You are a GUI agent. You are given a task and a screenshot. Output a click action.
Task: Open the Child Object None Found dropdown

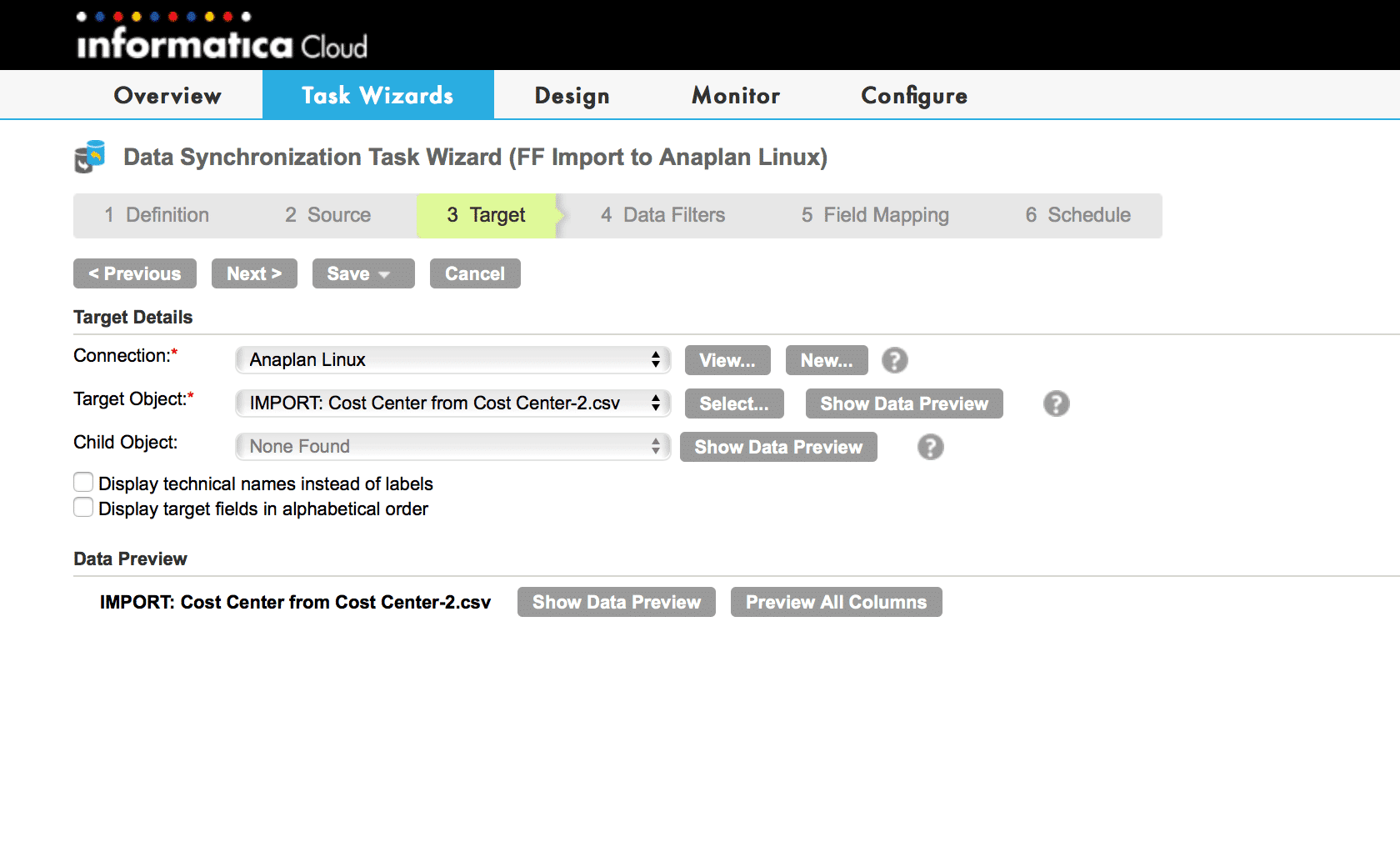coord(453,446)
